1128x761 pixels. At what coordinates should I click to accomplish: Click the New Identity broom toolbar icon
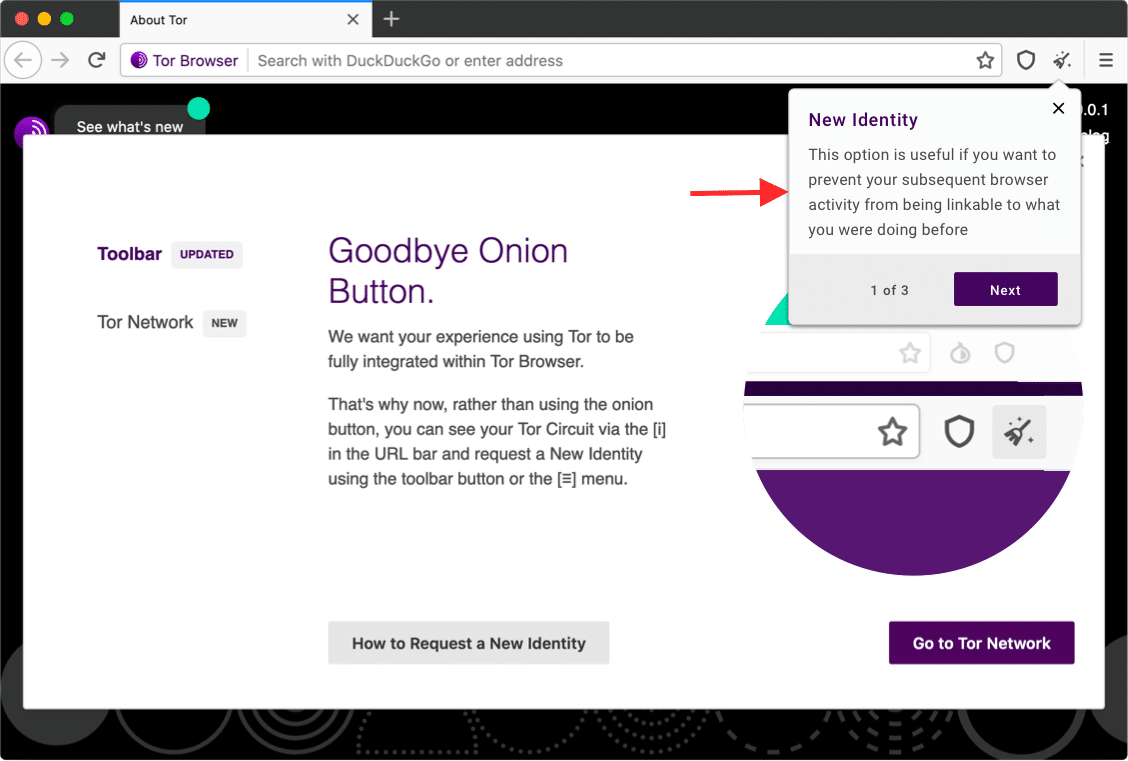click(1063, 60)
